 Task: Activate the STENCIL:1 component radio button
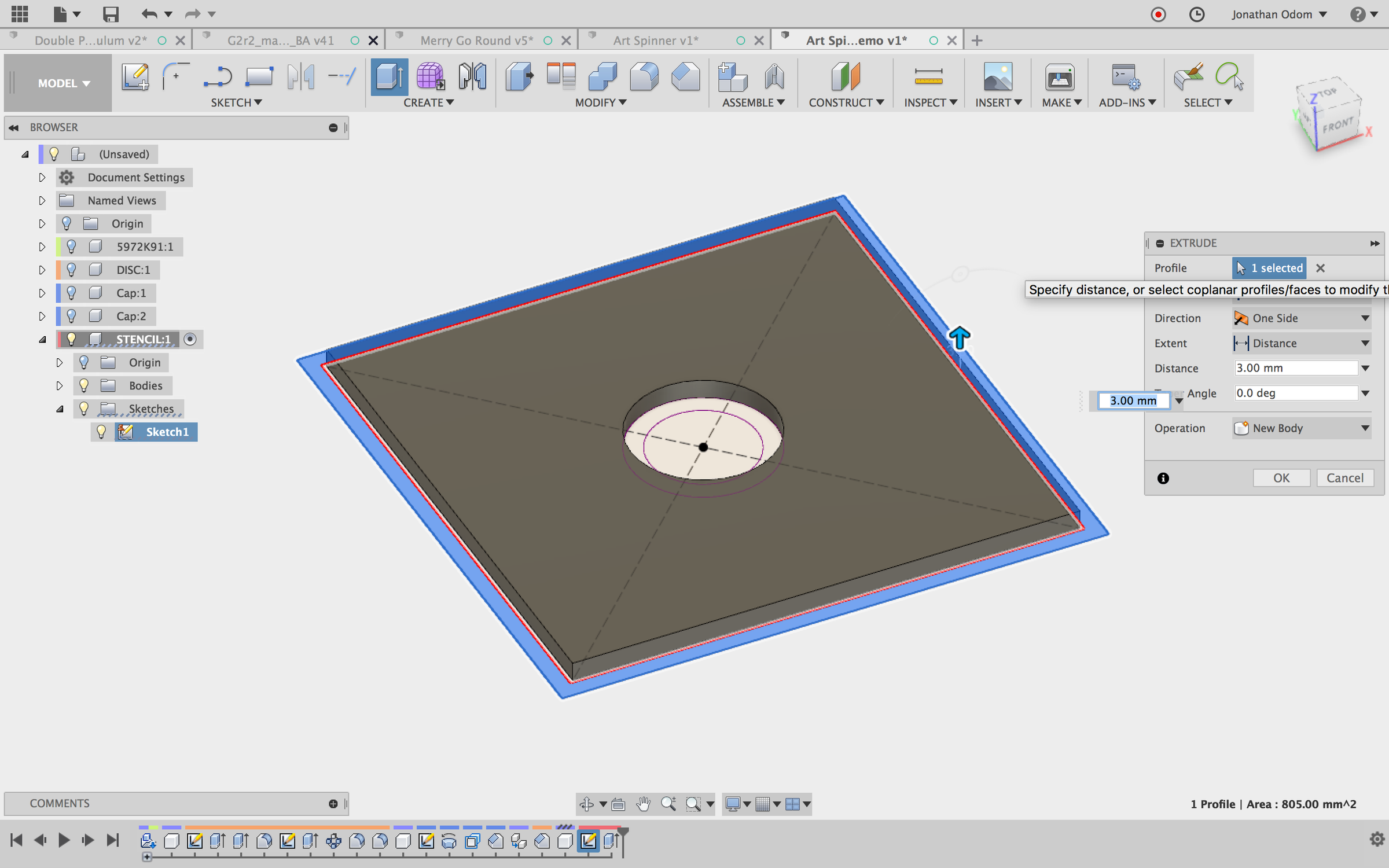click(190, 339)
